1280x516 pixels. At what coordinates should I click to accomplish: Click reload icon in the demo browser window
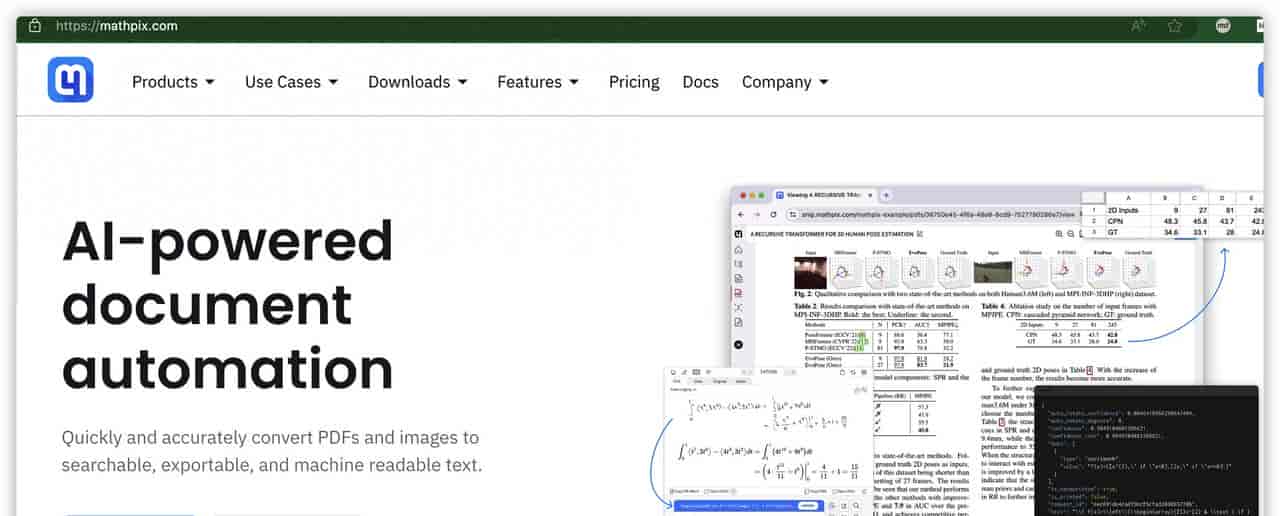coord(773,214)
